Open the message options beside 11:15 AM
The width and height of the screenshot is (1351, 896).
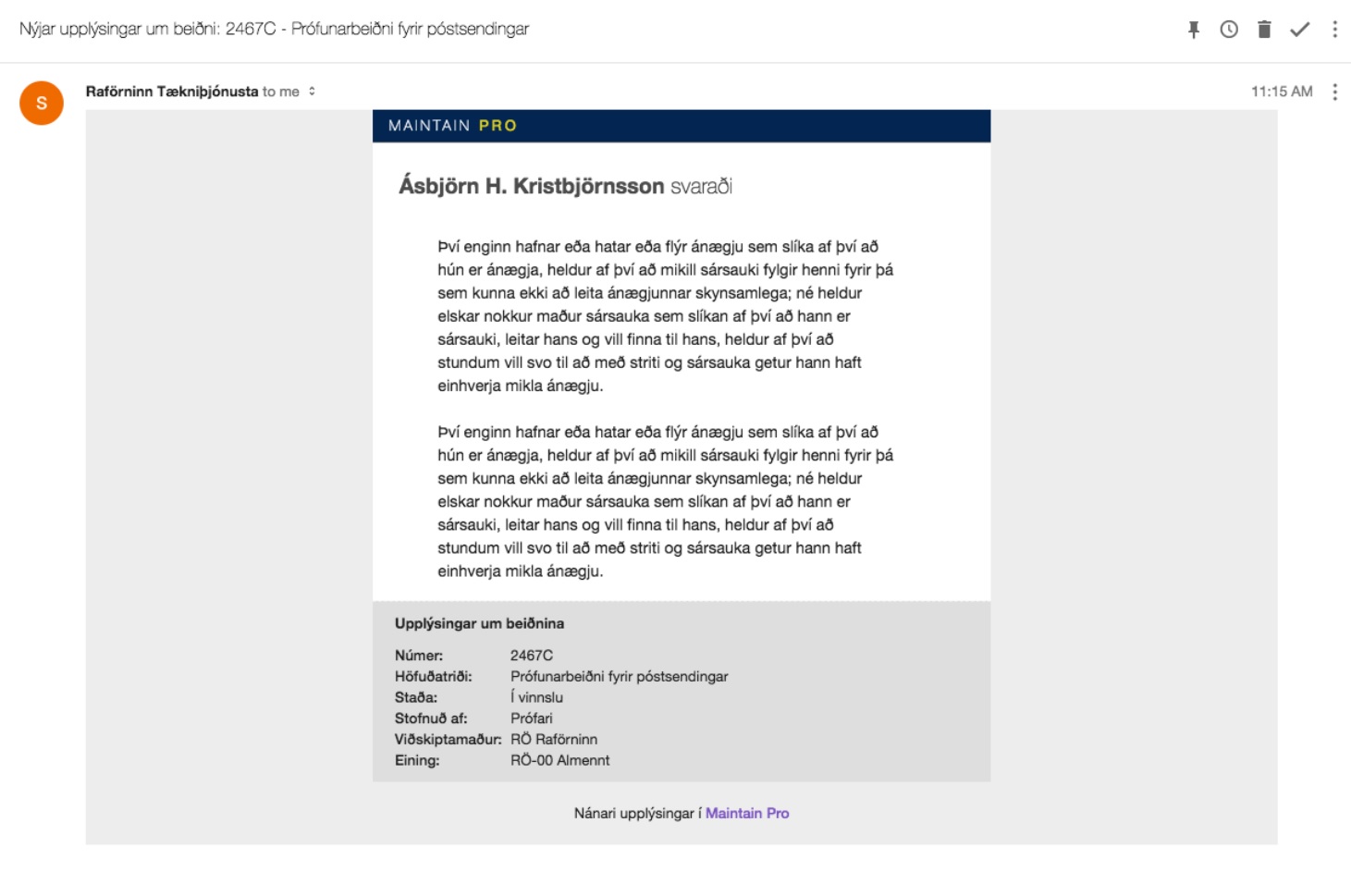[x=1334, y=92]
